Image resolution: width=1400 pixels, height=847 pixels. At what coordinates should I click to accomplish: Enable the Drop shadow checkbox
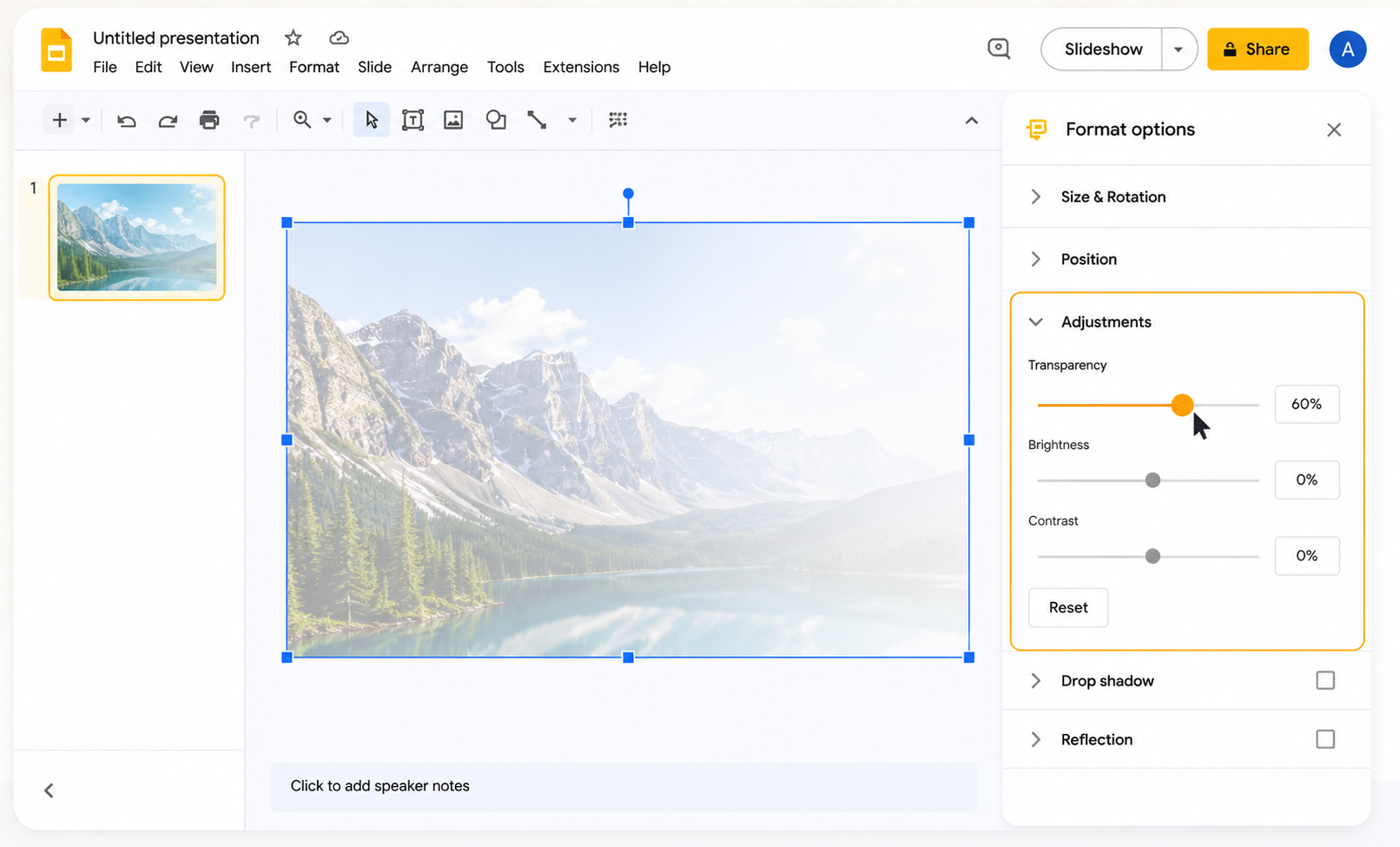tap(1325, 680)
